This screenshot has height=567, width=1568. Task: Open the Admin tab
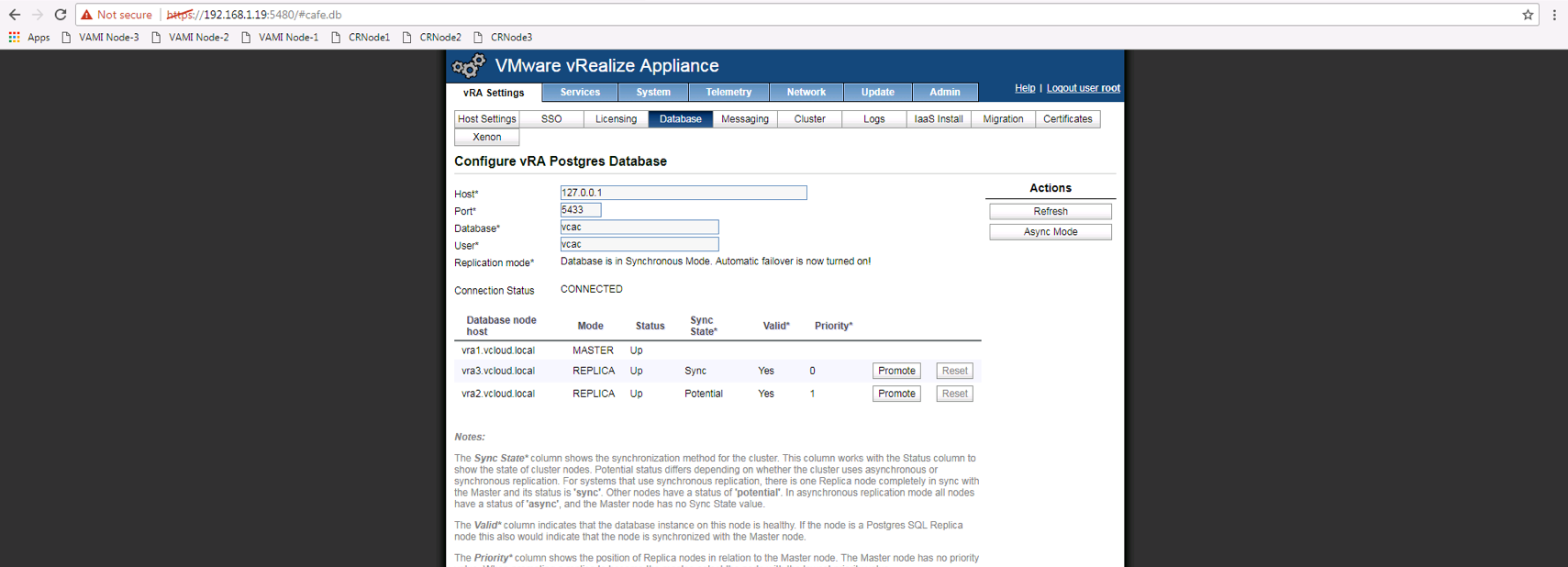(945, 93)
